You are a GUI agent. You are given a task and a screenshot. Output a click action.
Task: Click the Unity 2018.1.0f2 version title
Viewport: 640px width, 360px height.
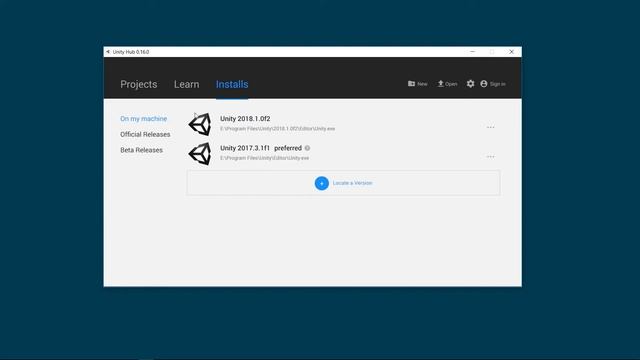coord(245,119)
